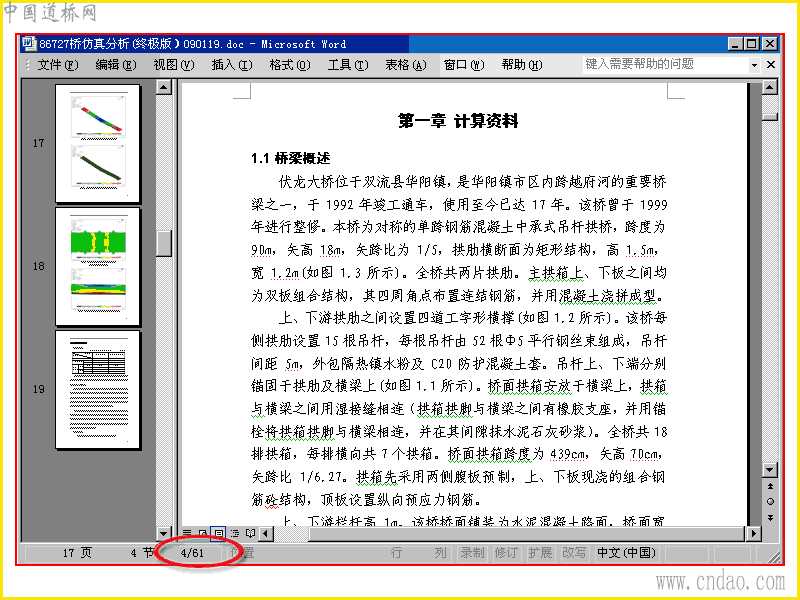The image size is (800, 600).
Task: Toggle the 改写 overtype status indicator
Action: [x=574, y=553]
